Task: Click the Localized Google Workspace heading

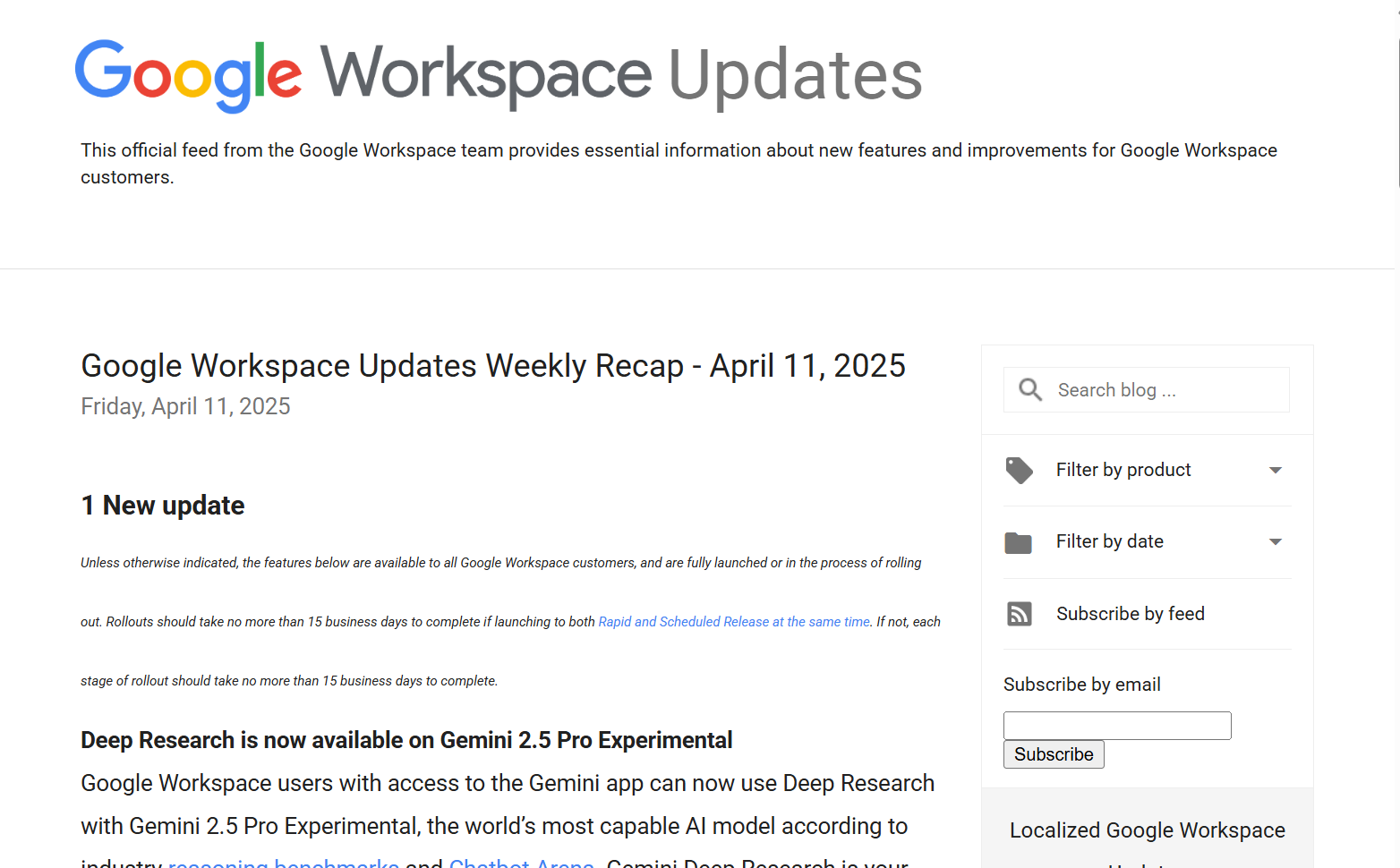Action: 1147,830
